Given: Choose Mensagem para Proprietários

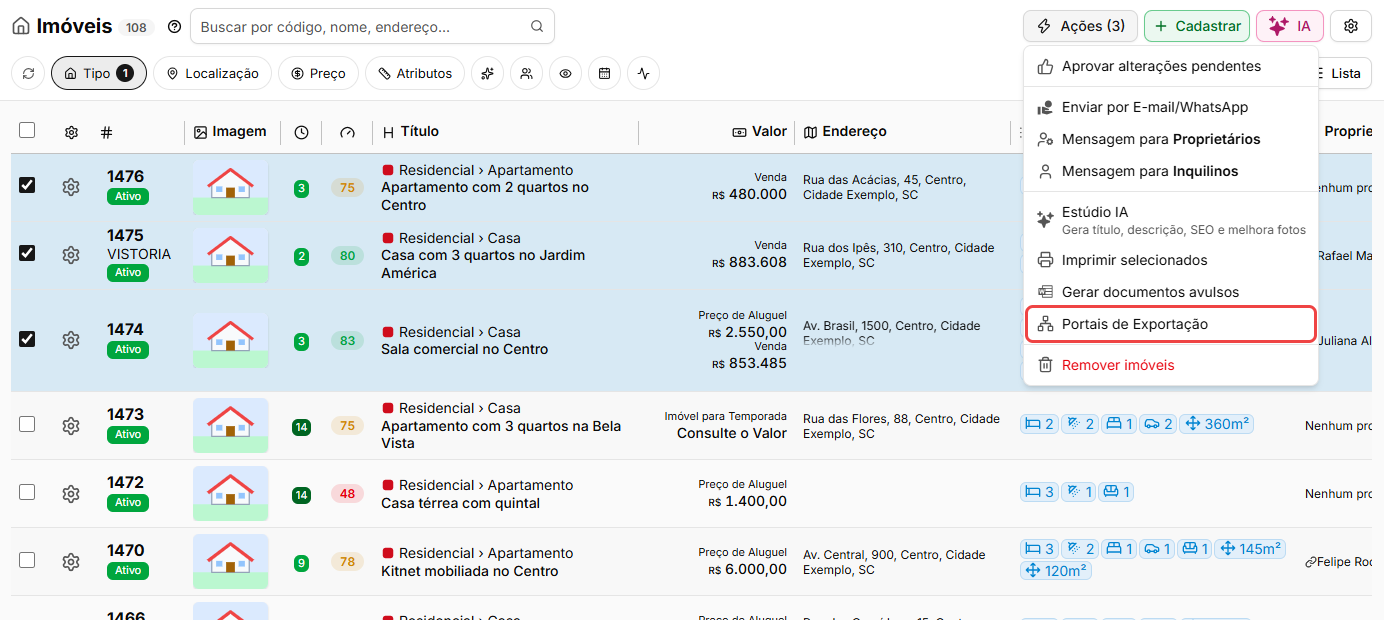Looking at the screenshot, I should click(x=1171, y=139).
